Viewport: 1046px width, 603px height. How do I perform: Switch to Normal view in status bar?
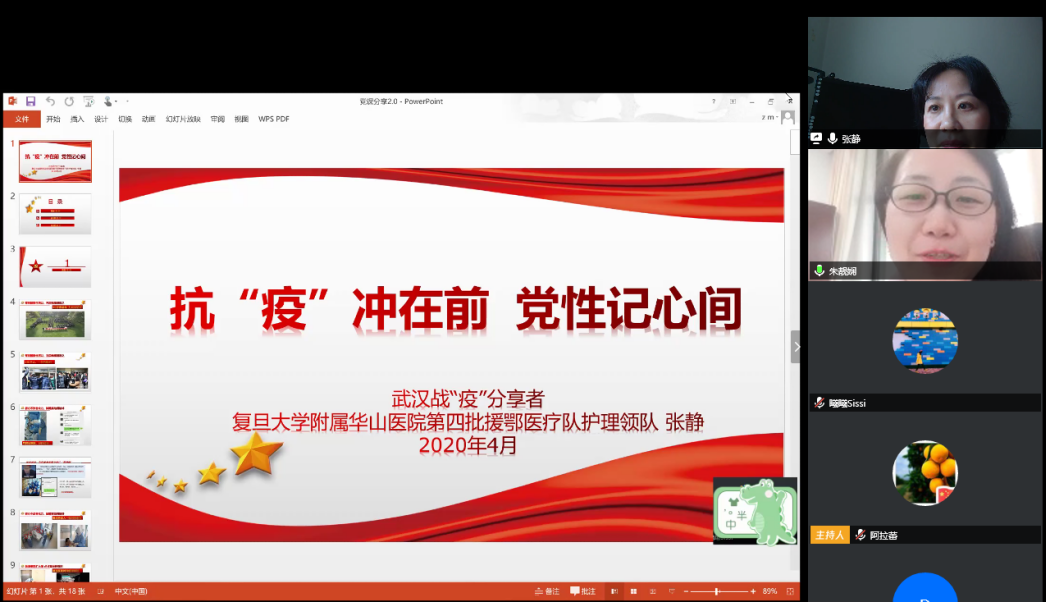point(614,592)
